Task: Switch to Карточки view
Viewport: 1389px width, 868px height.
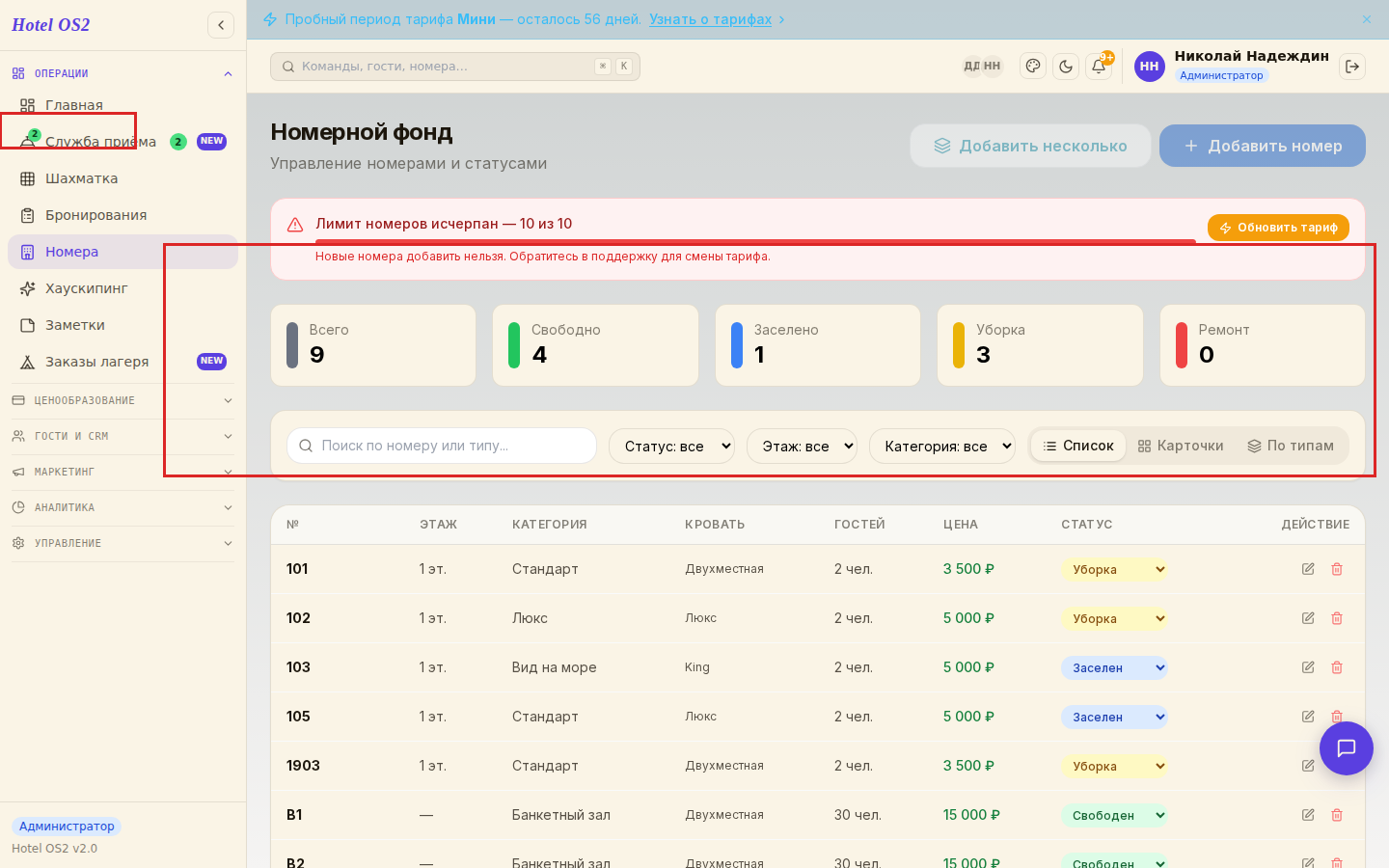Action: 1181,446
